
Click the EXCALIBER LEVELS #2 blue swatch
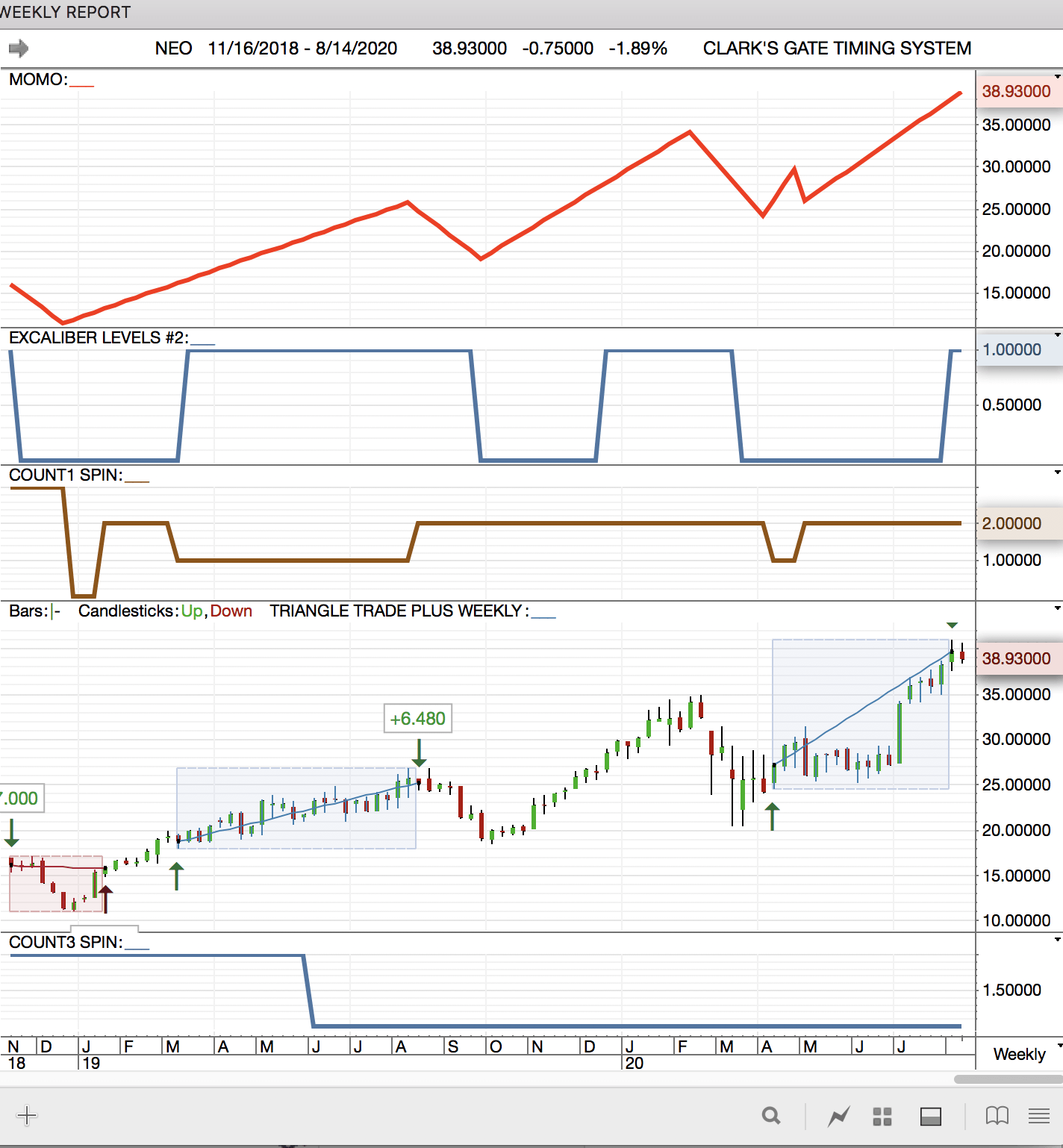202,343
